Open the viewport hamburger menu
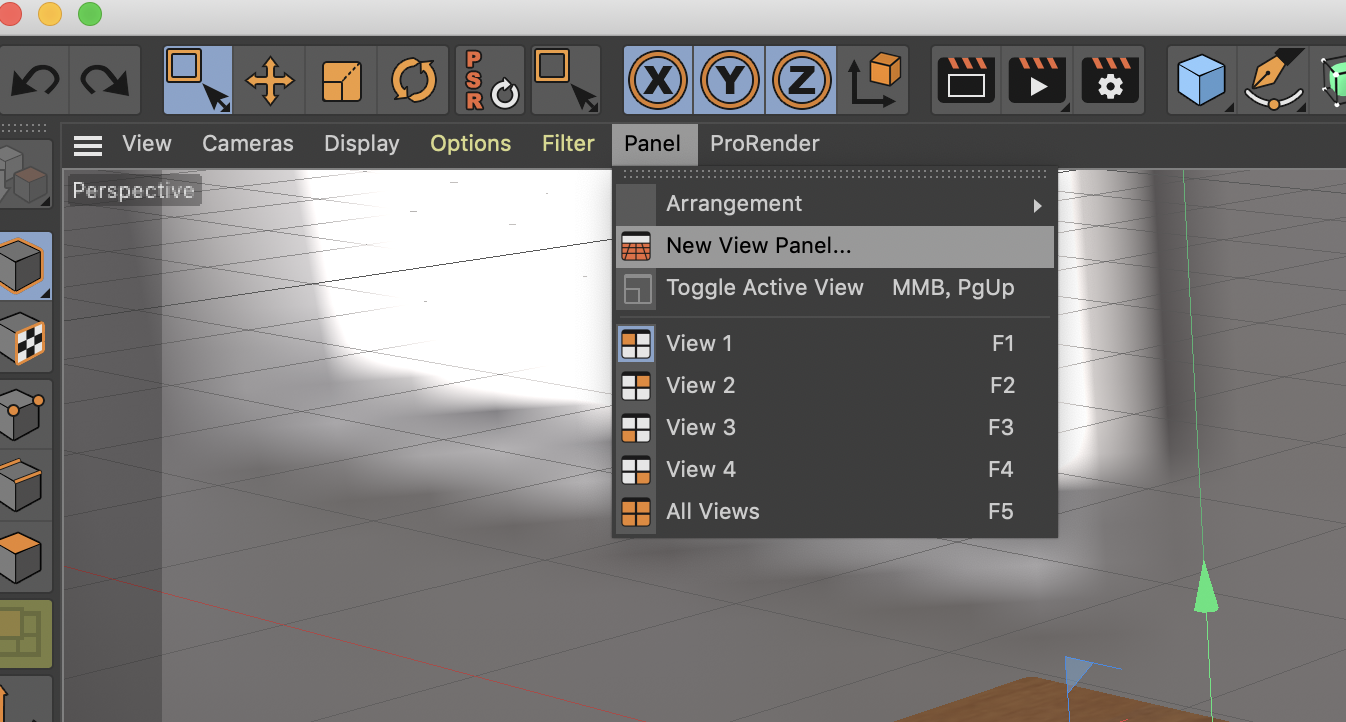This screenshot has height=722, width=1346. (x=88, y=145)
